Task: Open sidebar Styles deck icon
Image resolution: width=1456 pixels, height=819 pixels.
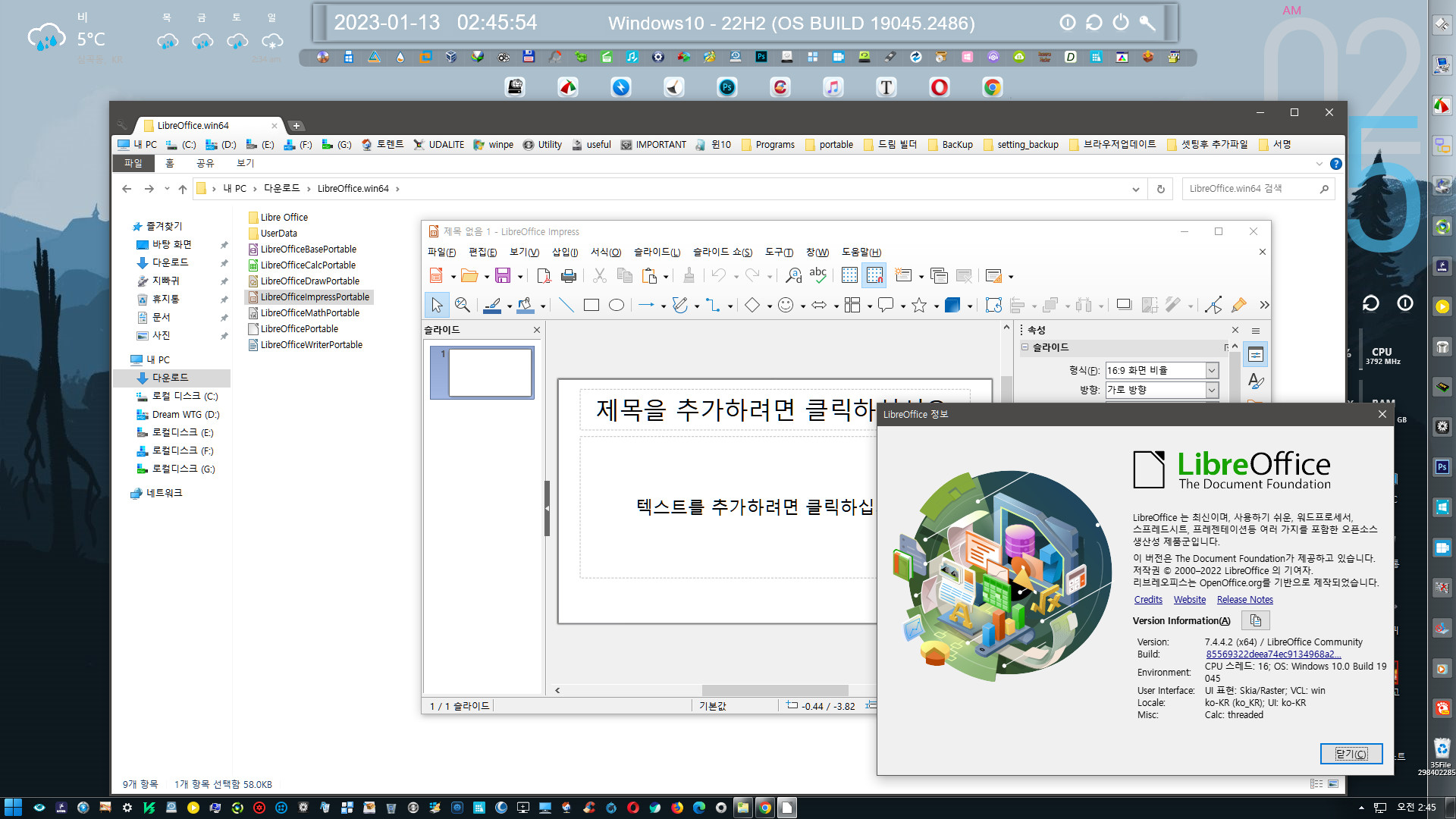Action: pyautogui.click(x=1256, y=381)
